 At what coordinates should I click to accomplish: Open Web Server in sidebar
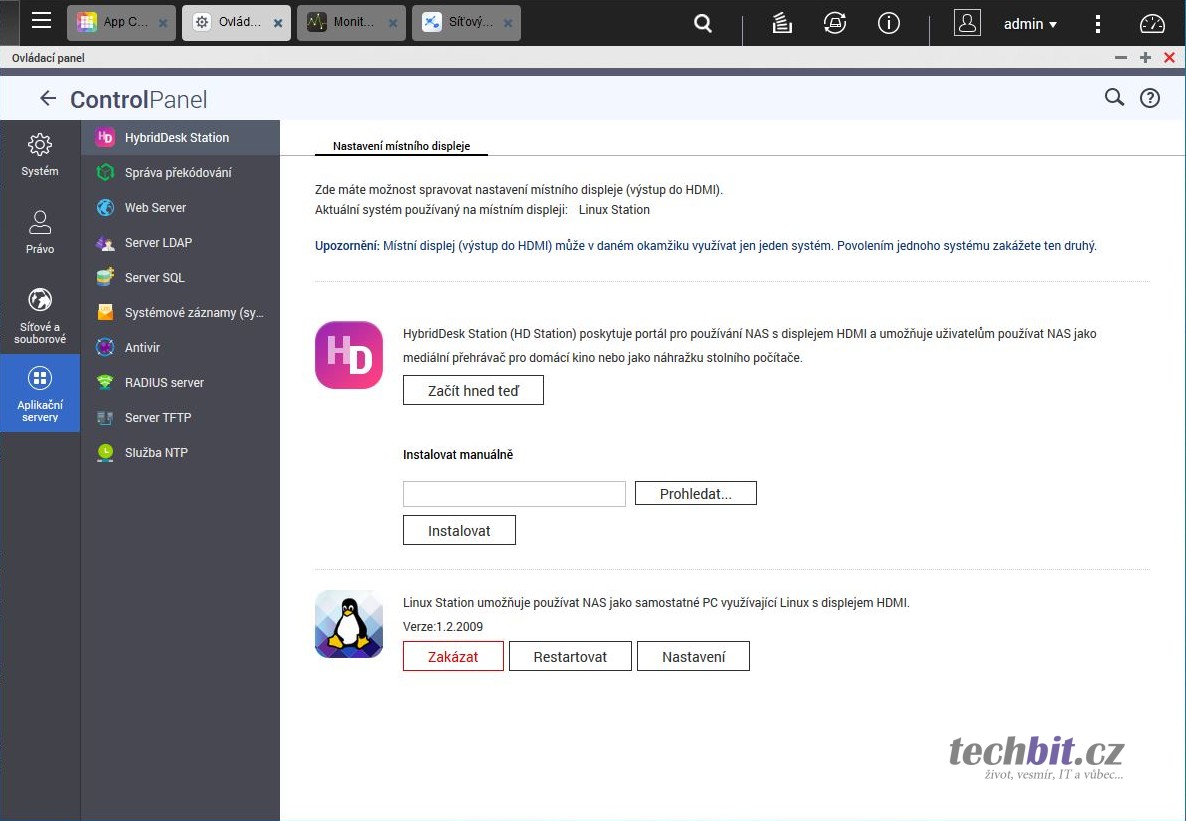[155, 208]
